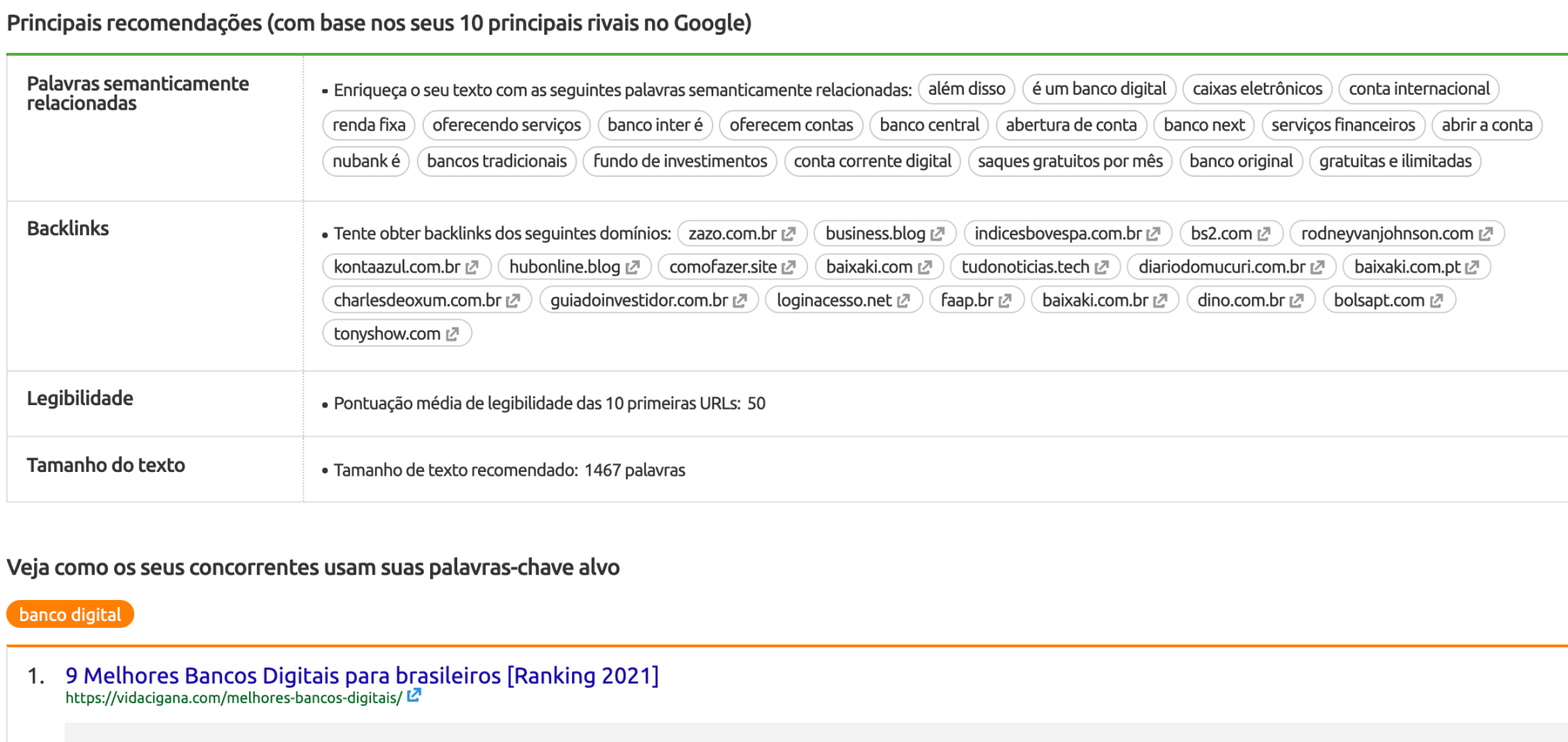Open the bs2.com domain link
Viewport: 1568px width, 742px height.
pos(1221,234)
